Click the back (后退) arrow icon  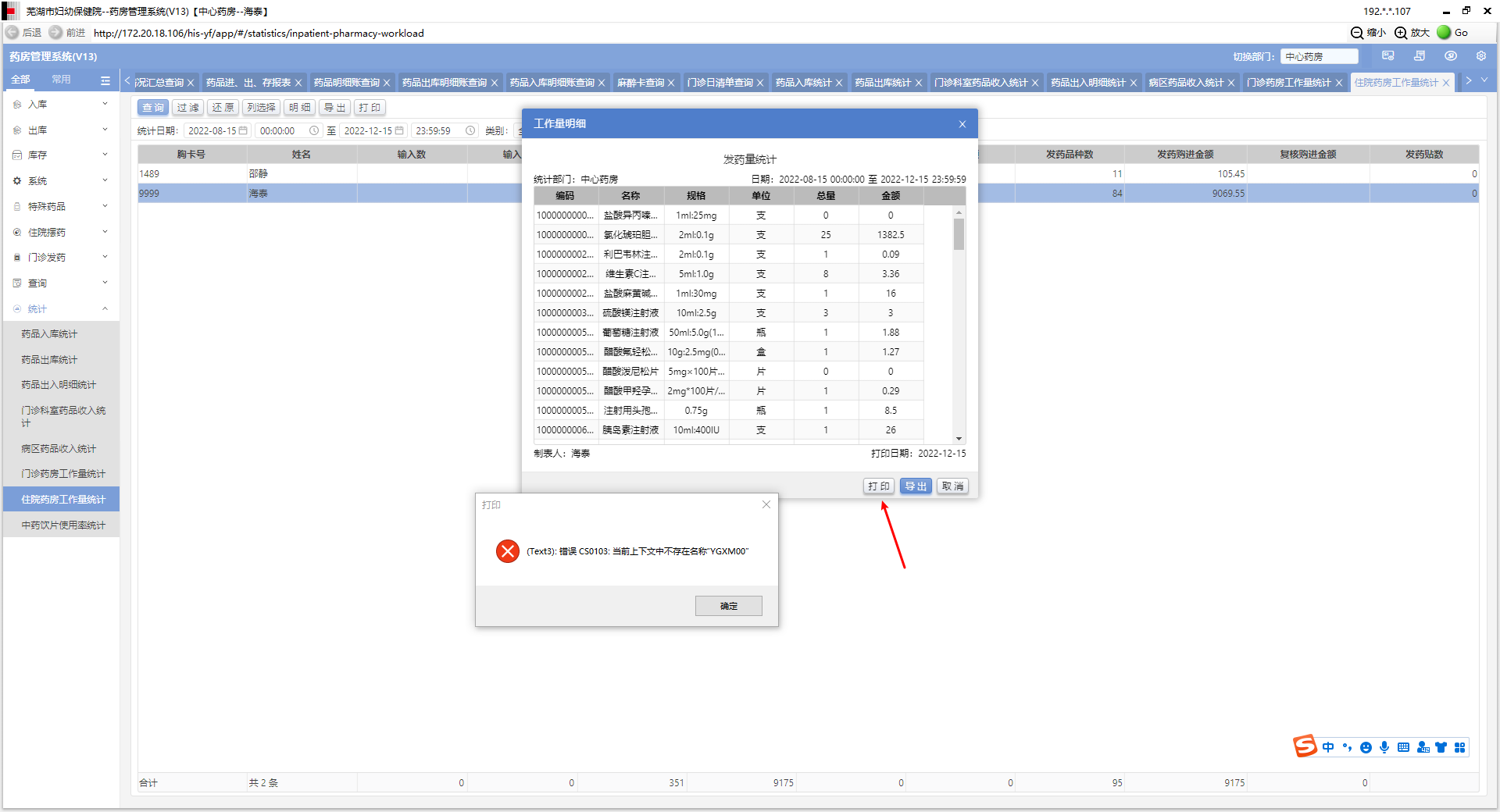(12, 33)
